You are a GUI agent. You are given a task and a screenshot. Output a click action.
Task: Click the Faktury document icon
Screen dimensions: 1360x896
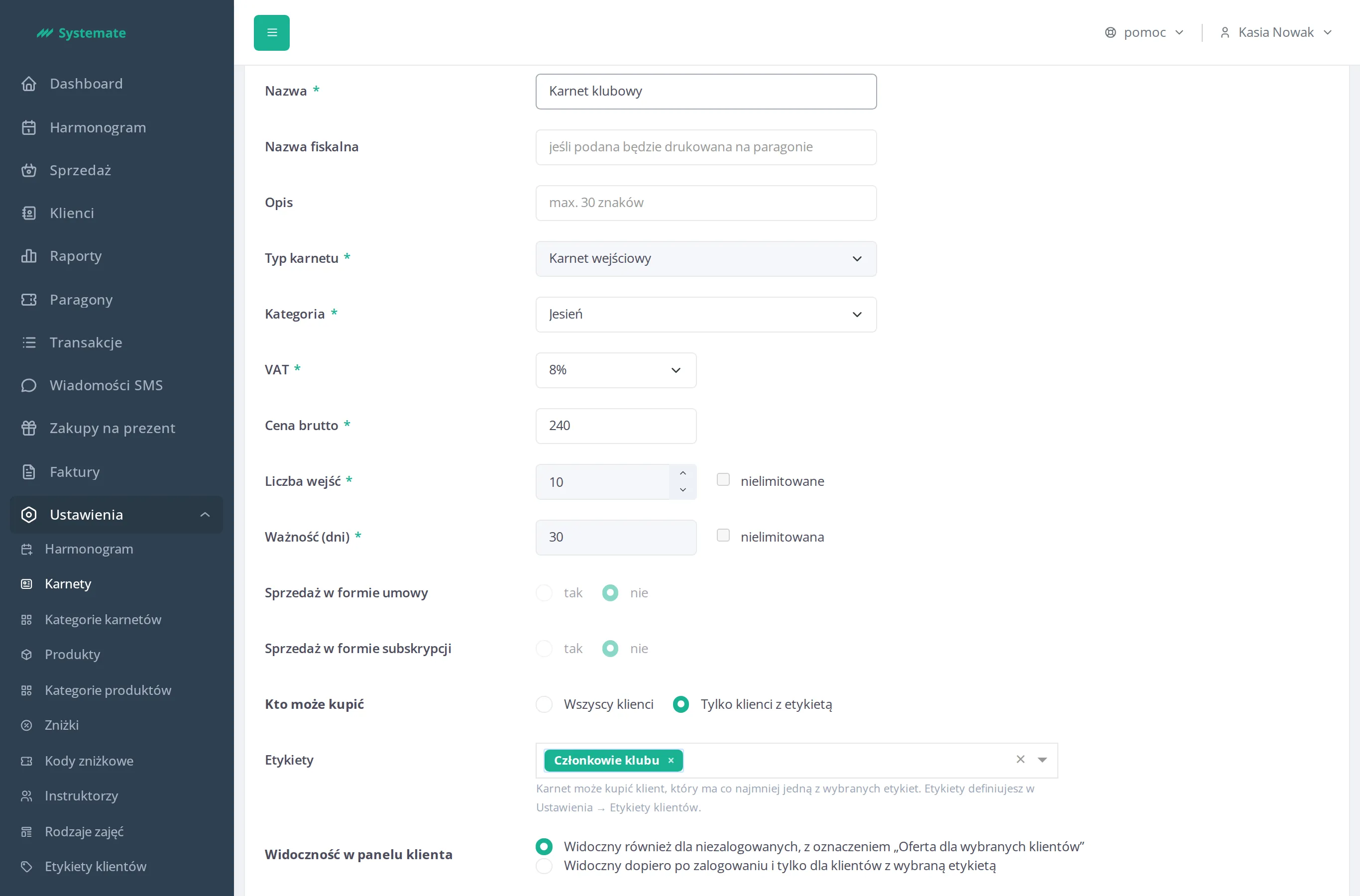point(28,472)
